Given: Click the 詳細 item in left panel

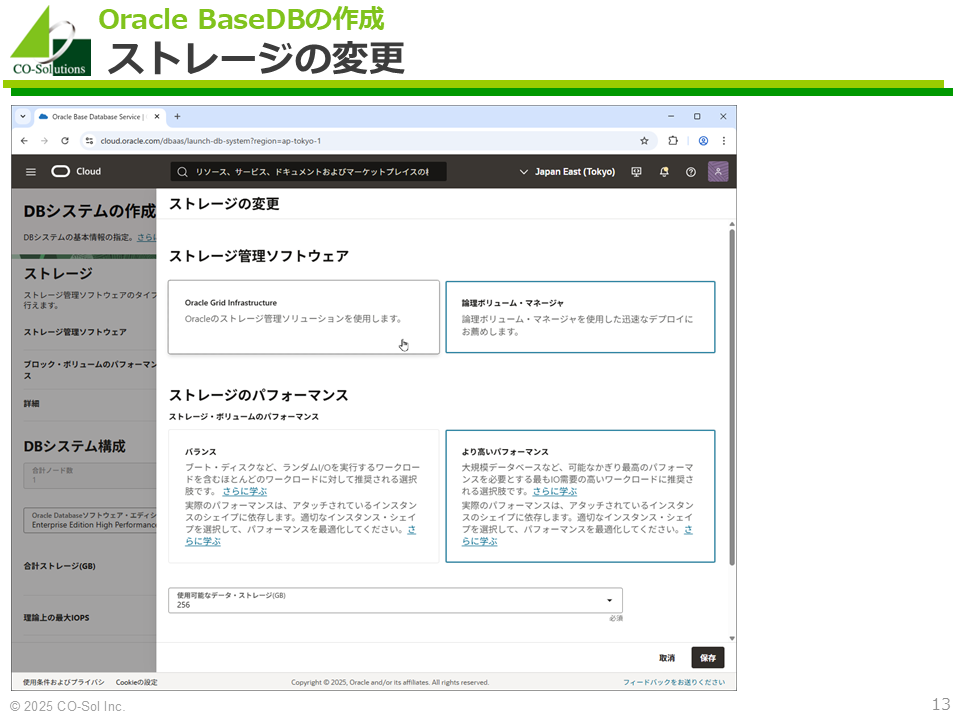Looking at the screenshot, I should [x=31, y=403].
